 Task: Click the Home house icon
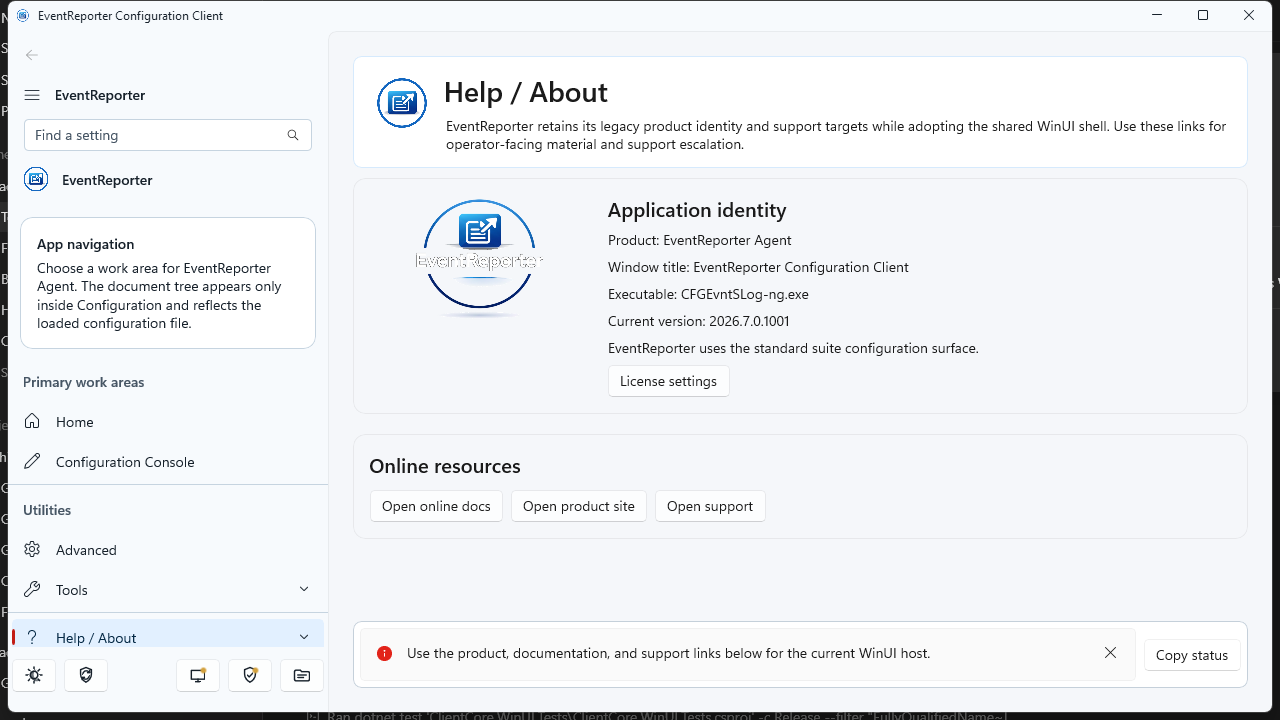(x=33, y=422)
